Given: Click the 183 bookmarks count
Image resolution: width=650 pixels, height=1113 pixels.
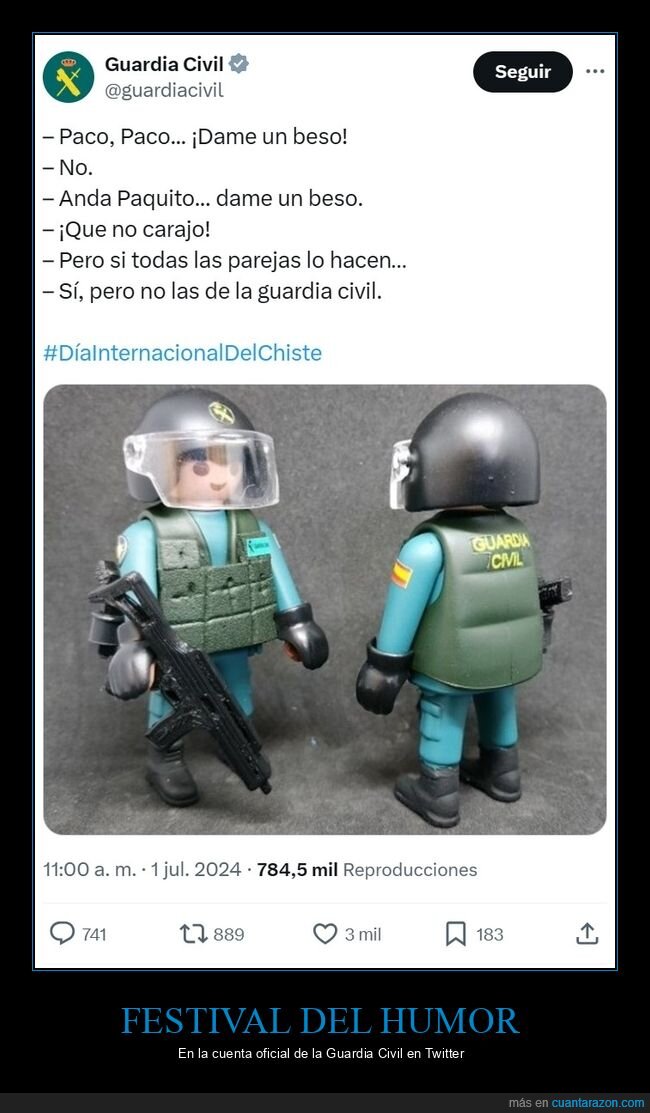Looking at the screenshot, I should coord(490,934).
